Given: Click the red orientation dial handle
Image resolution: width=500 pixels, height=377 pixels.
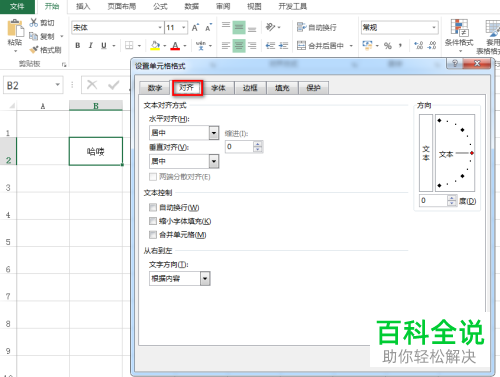Looking at the screenshot, I should [x=472, y=153].
